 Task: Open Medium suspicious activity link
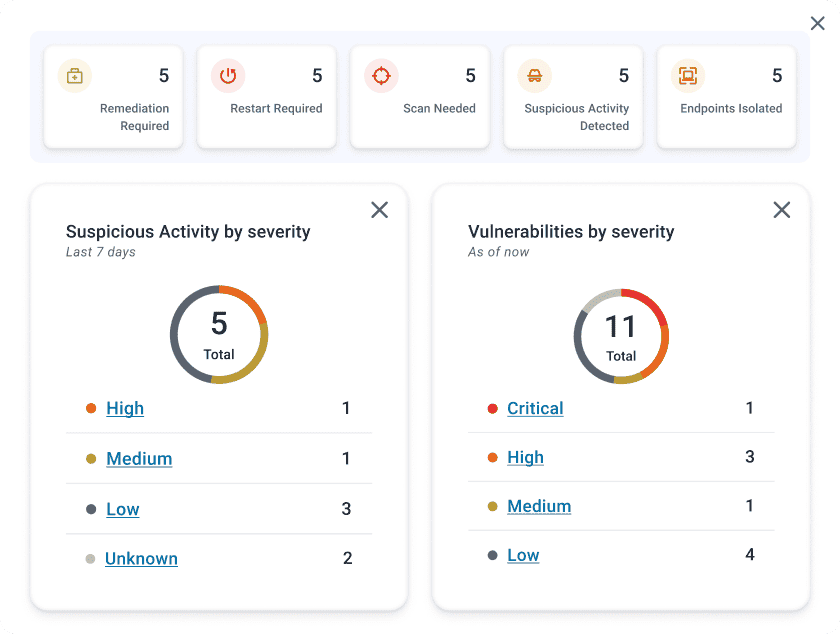tap(139, 459)
